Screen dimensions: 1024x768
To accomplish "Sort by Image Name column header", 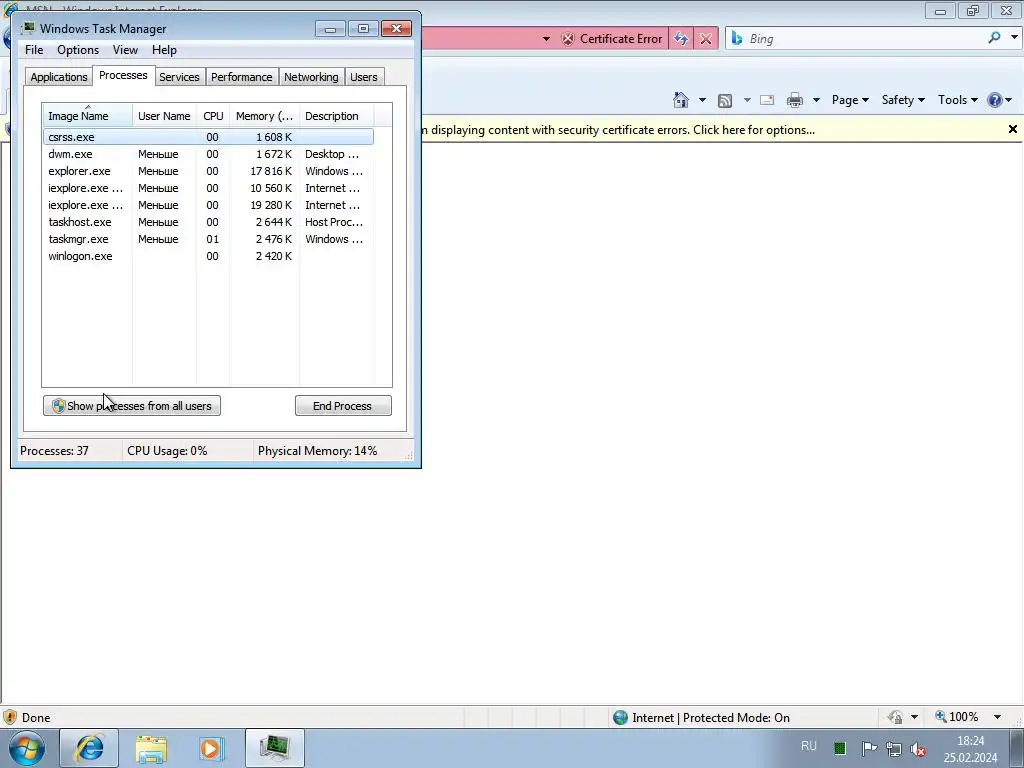I will coord(88,116).
